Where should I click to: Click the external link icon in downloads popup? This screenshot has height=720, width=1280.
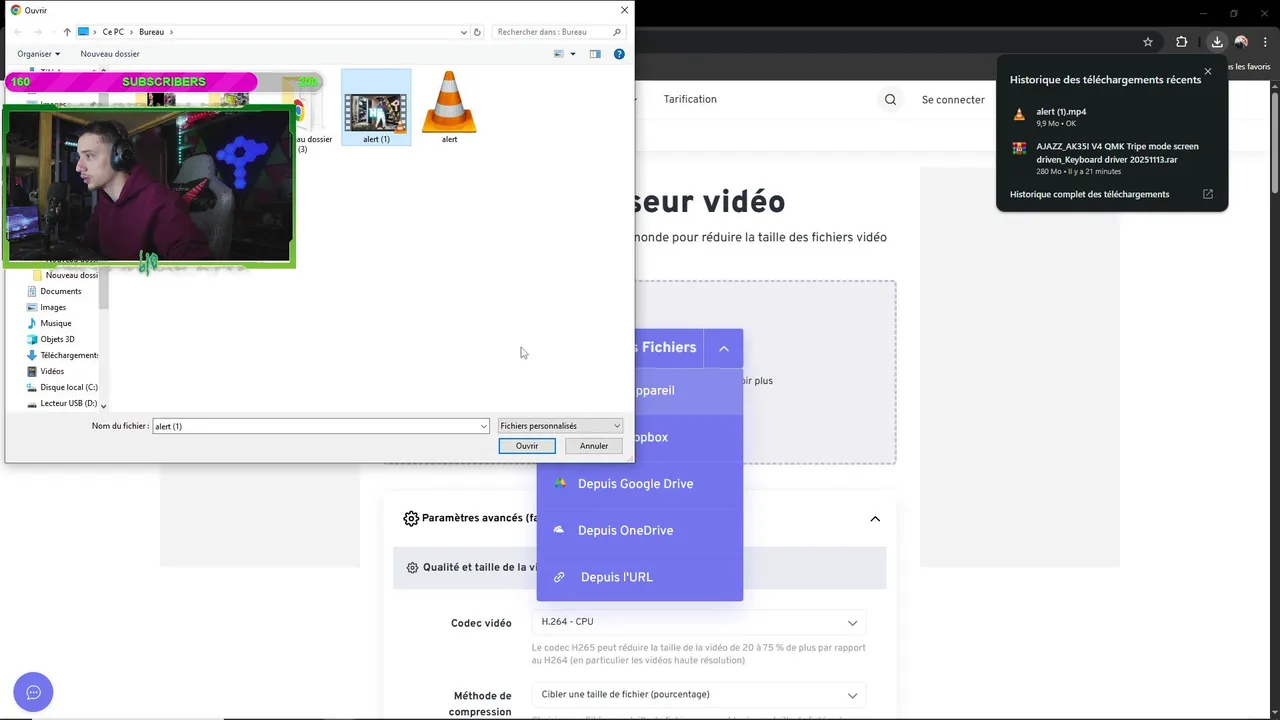(1208, 194)
